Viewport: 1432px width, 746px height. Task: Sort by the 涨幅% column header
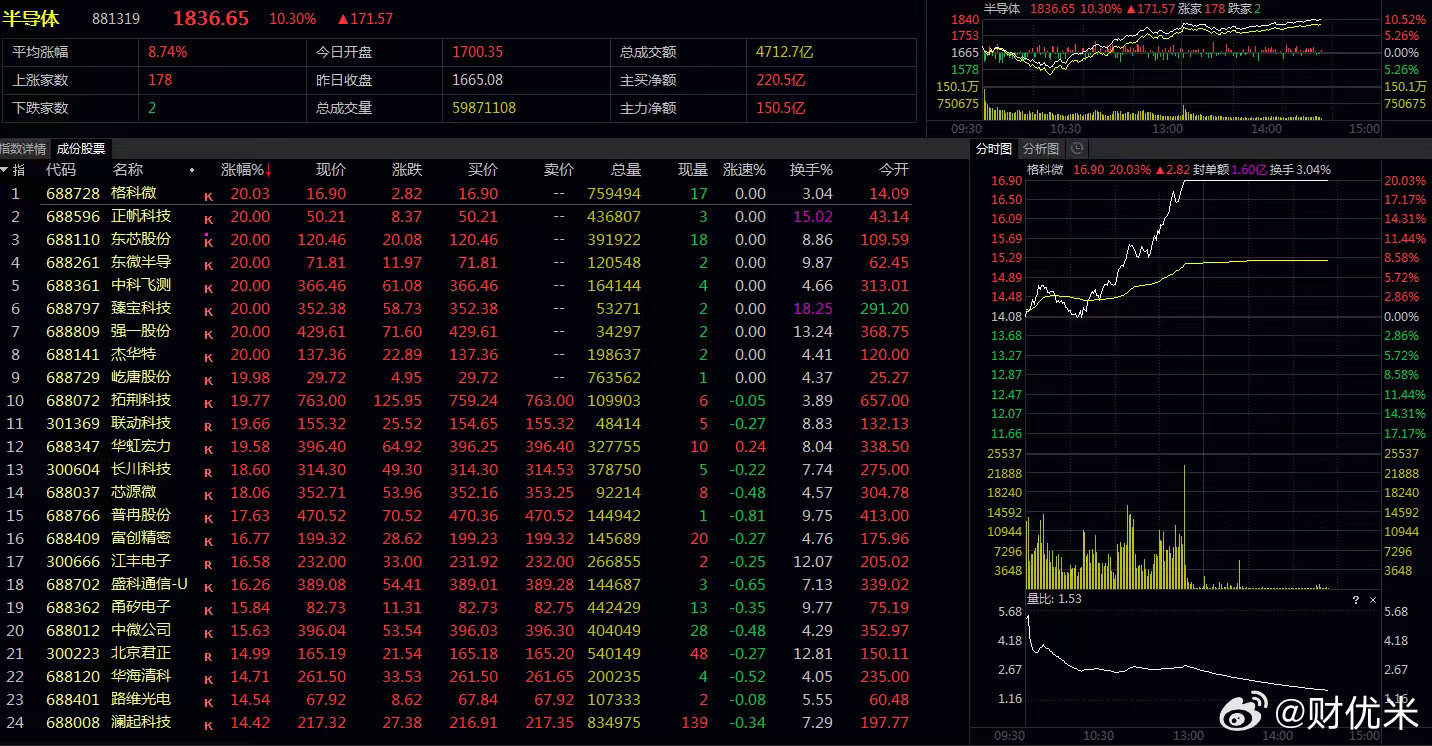[x=246, y=170]
